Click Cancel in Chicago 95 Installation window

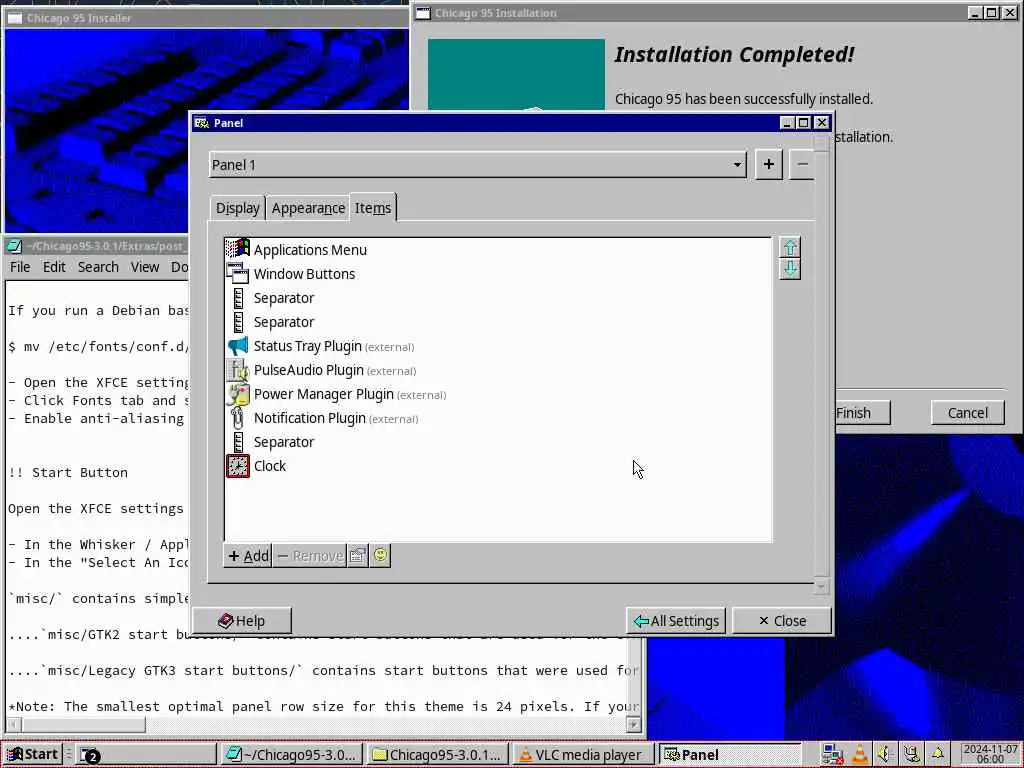tap(968, 413)
